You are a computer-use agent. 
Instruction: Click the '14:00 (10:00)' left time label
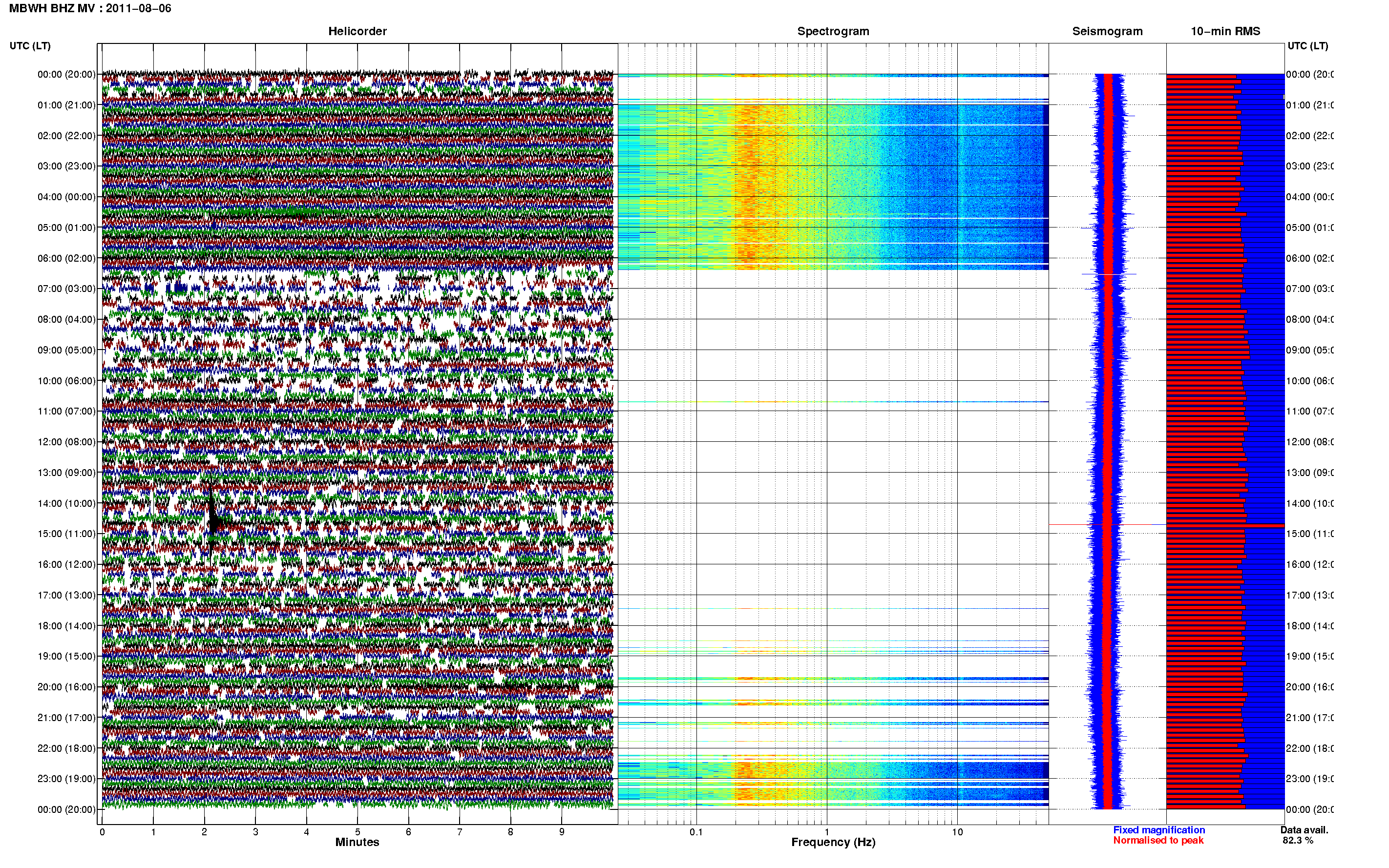point(66,503)
